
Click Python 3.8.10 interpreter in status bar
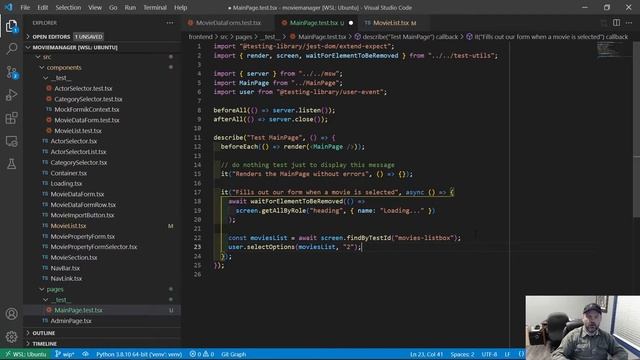pos(139,354)
